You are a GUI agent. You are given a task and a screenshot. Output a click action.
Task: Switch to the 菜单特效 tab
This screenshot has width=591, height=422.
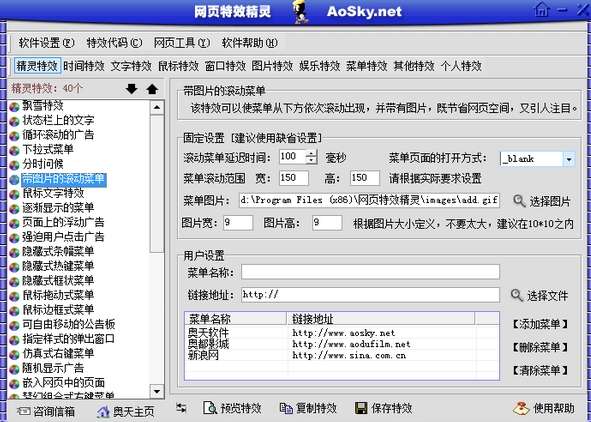coord(367,66)
